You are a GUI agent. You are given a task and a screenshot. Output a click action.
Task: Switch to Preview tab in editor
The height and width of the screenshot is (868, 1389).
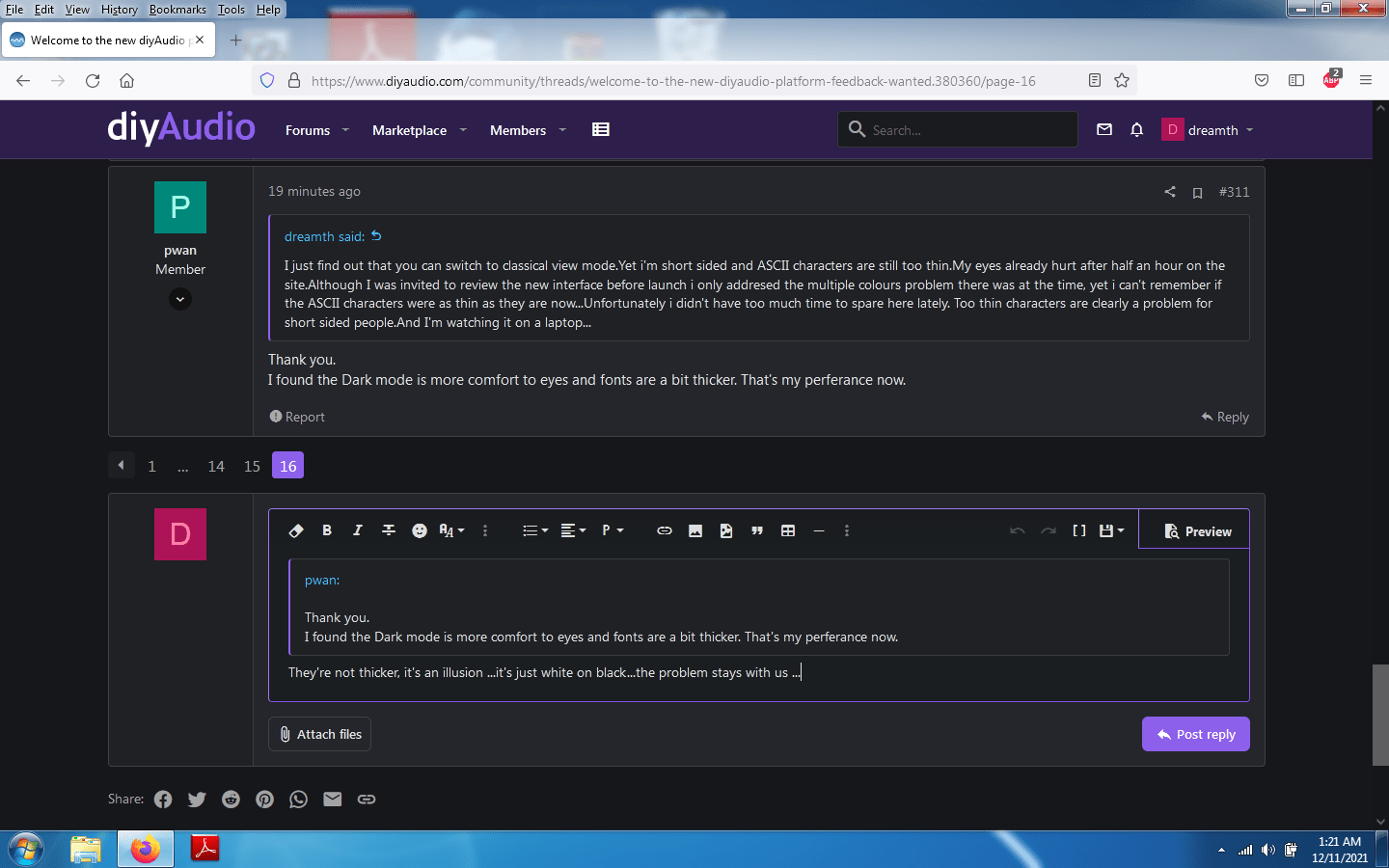[1194, 529]
